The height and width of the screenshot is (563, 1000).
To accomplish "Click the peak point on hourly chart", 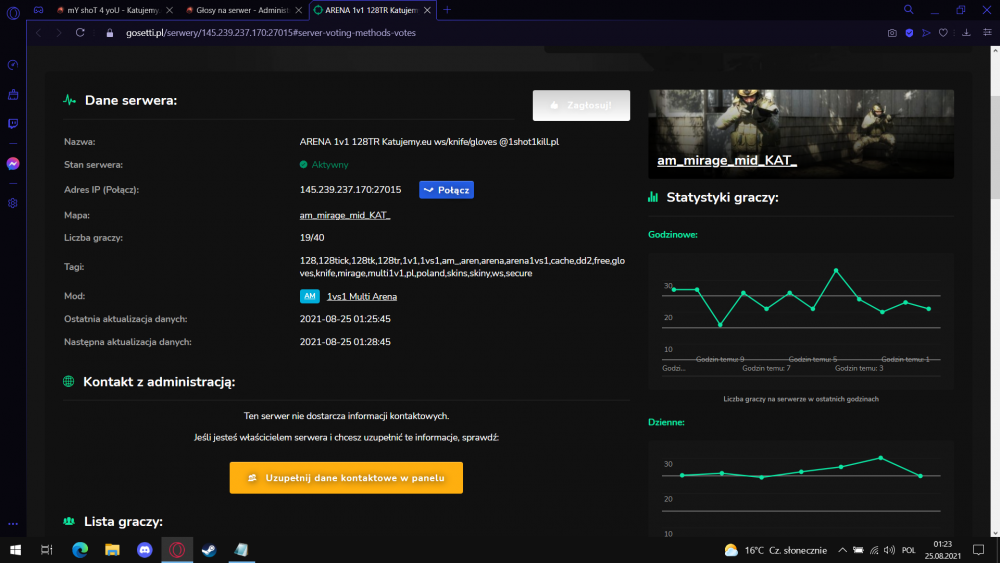I will 836,271.
